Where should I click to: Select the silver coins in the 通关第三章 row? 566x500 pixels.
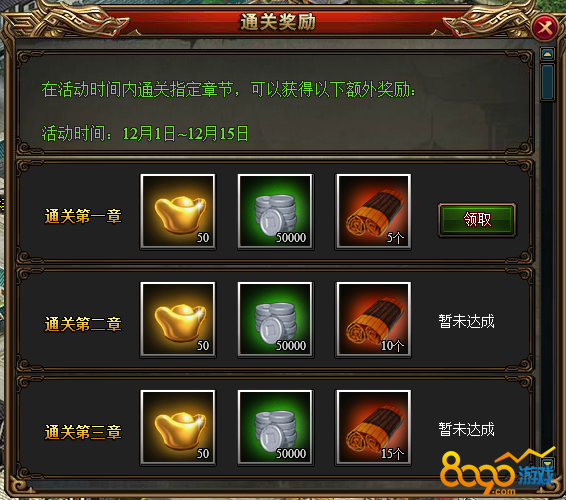(275, 427)
